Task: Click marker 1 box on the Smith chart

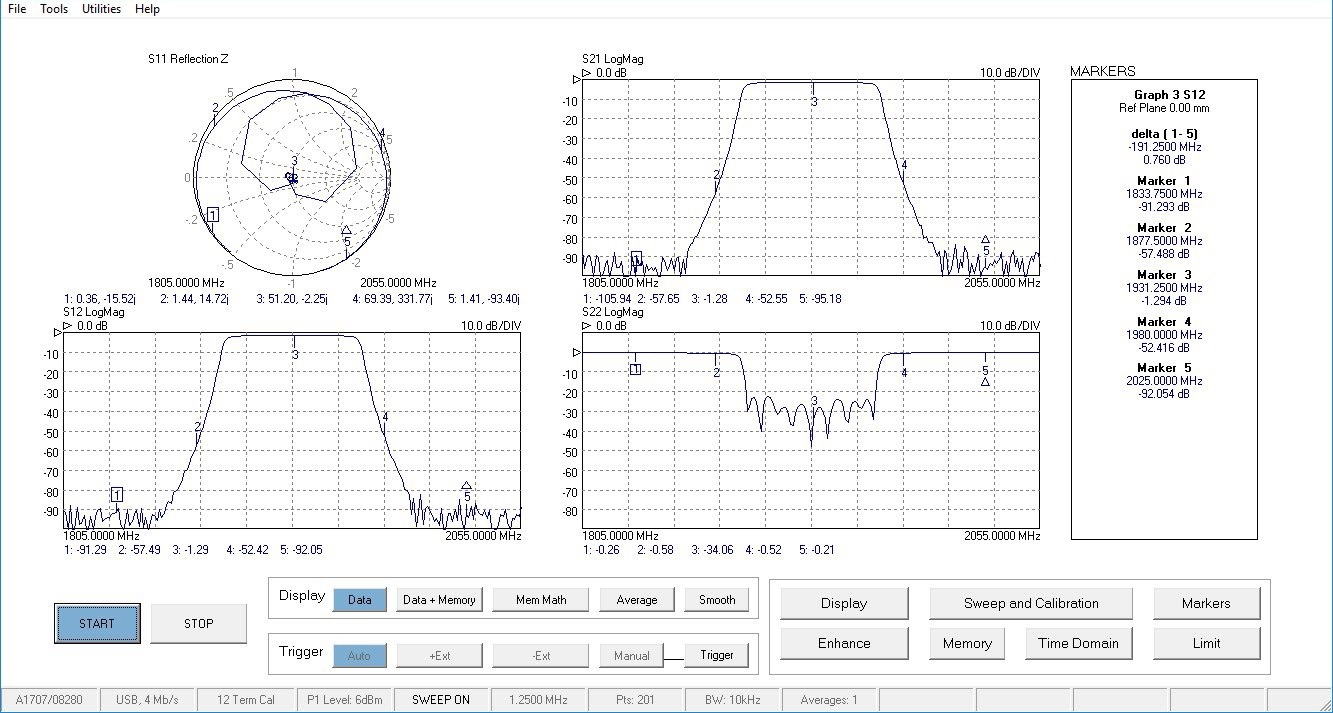Action: pos(213,214)
